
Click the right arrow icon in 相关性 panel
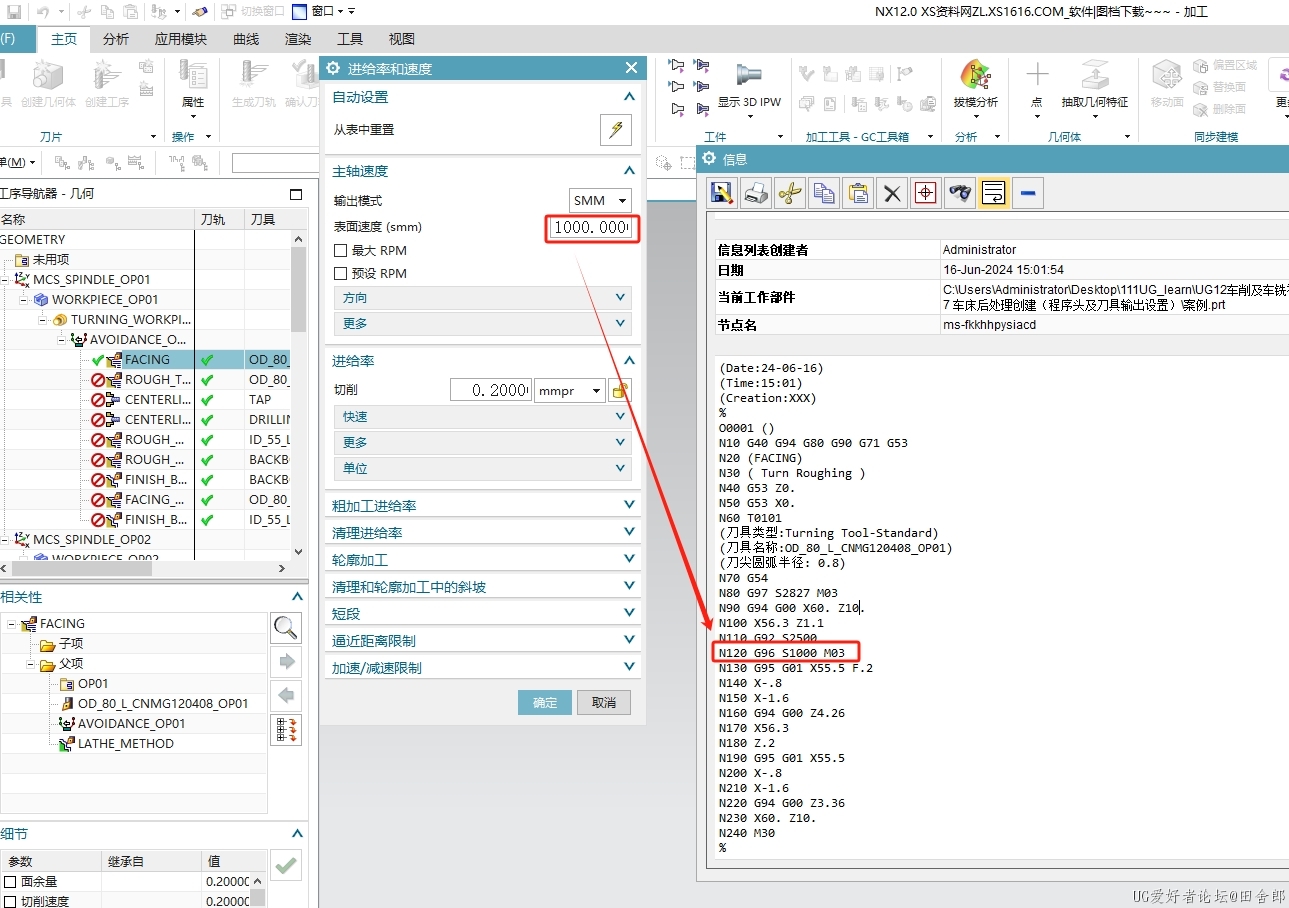tap(286, 662)
